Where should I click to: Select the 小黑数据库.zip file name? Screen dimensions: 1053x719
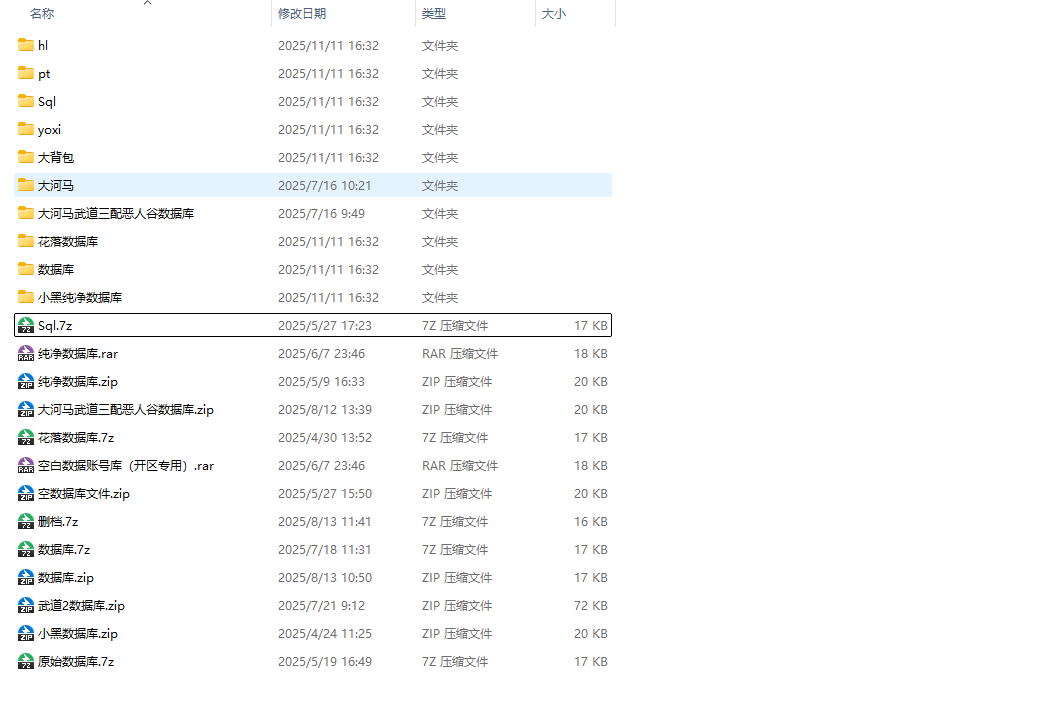[x=78, y=634]
